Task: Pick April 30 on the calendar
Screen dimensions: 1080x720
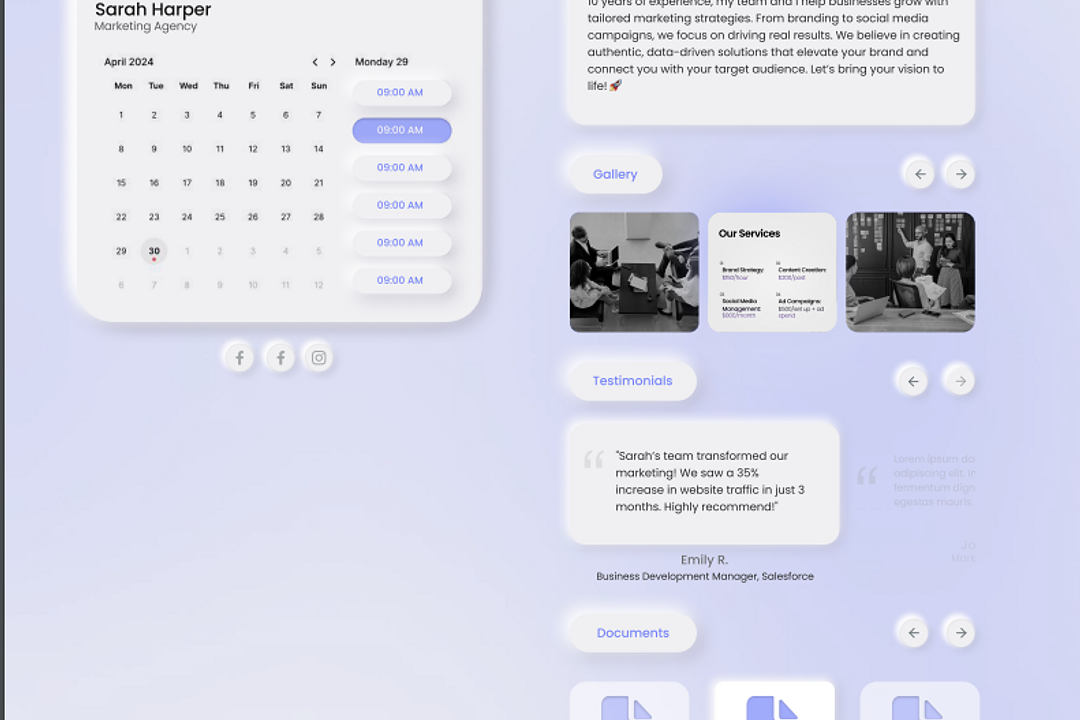Action: [x=154, y=251]
